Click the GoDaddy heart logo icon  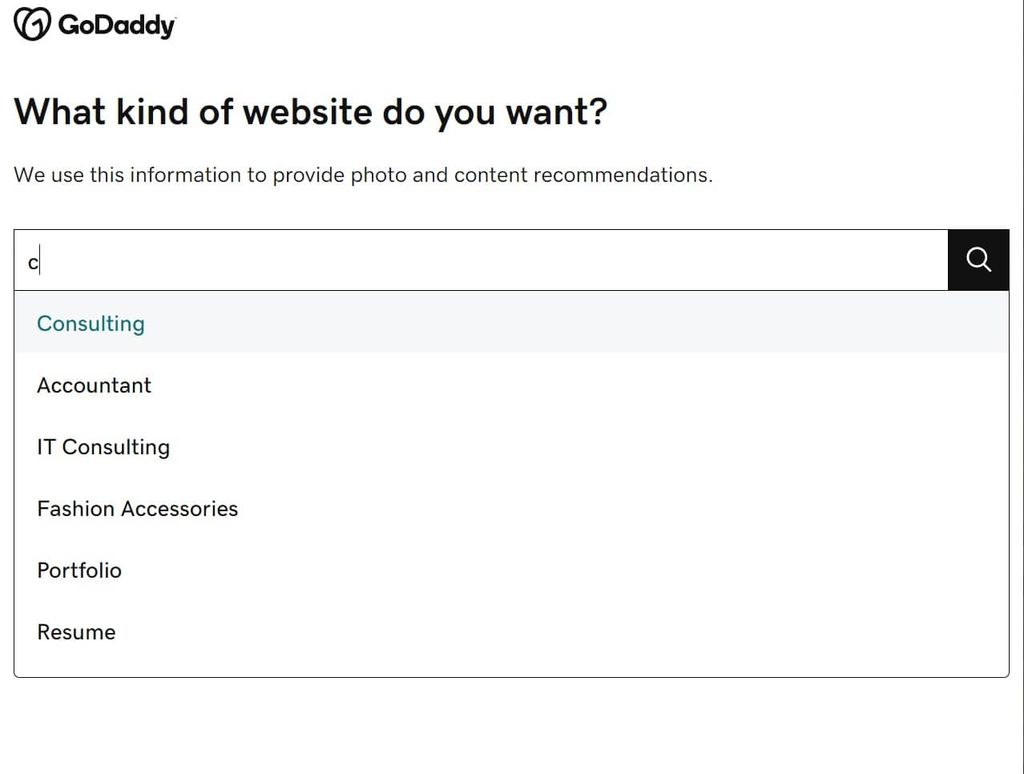point(31,22)
